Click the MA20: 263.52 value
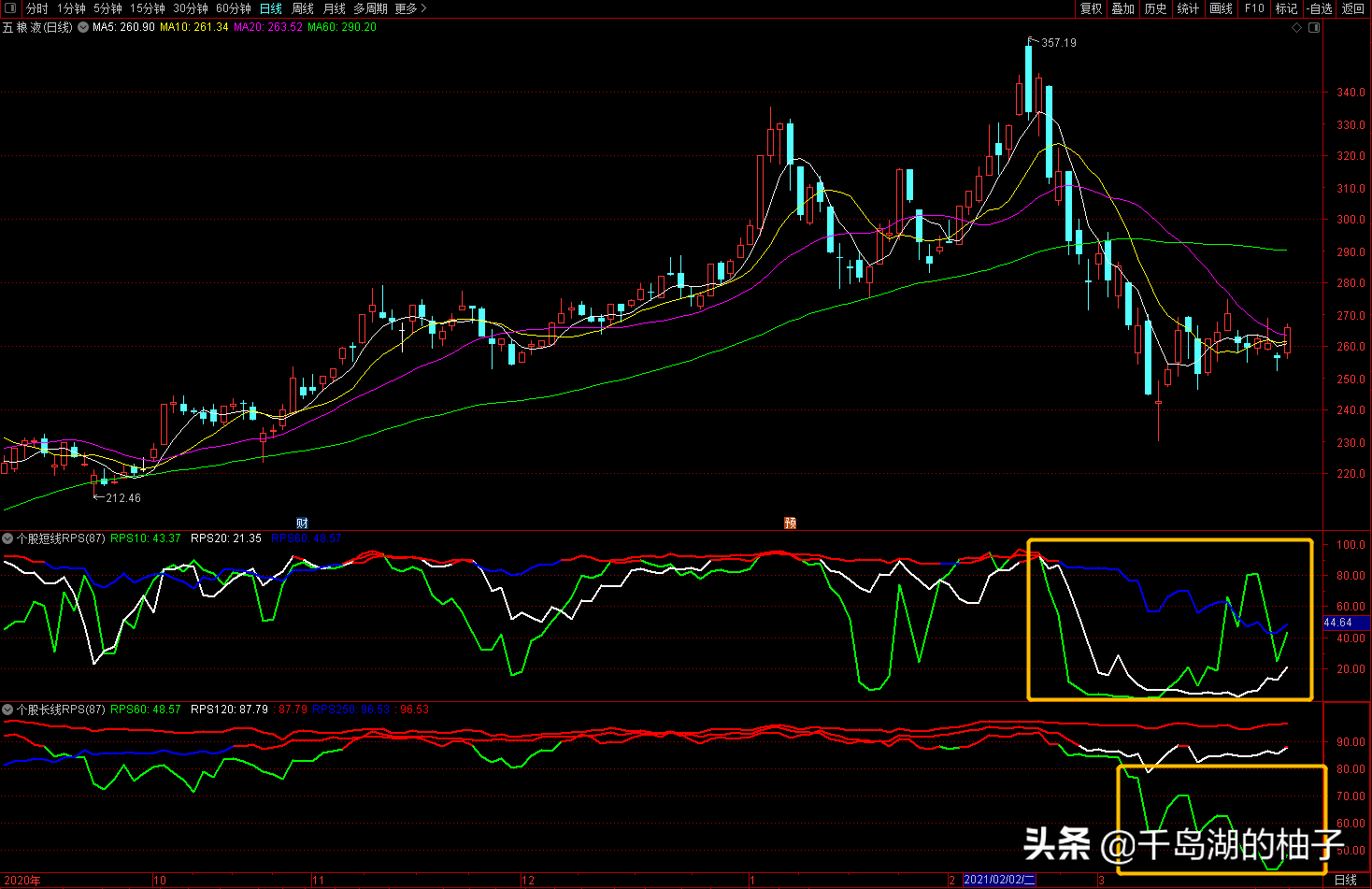The height and width of the screenshot is (889, 1372). click(x=268, y=27)
